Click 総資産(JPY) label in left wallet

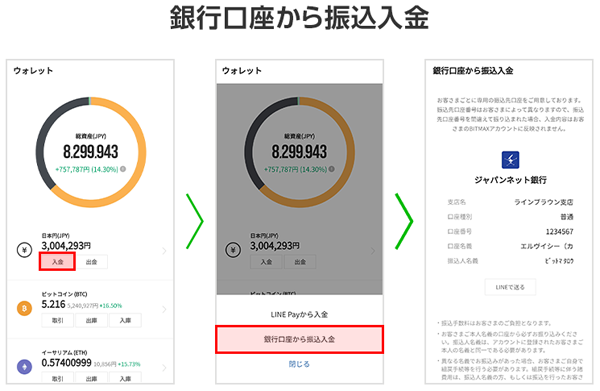91,136
